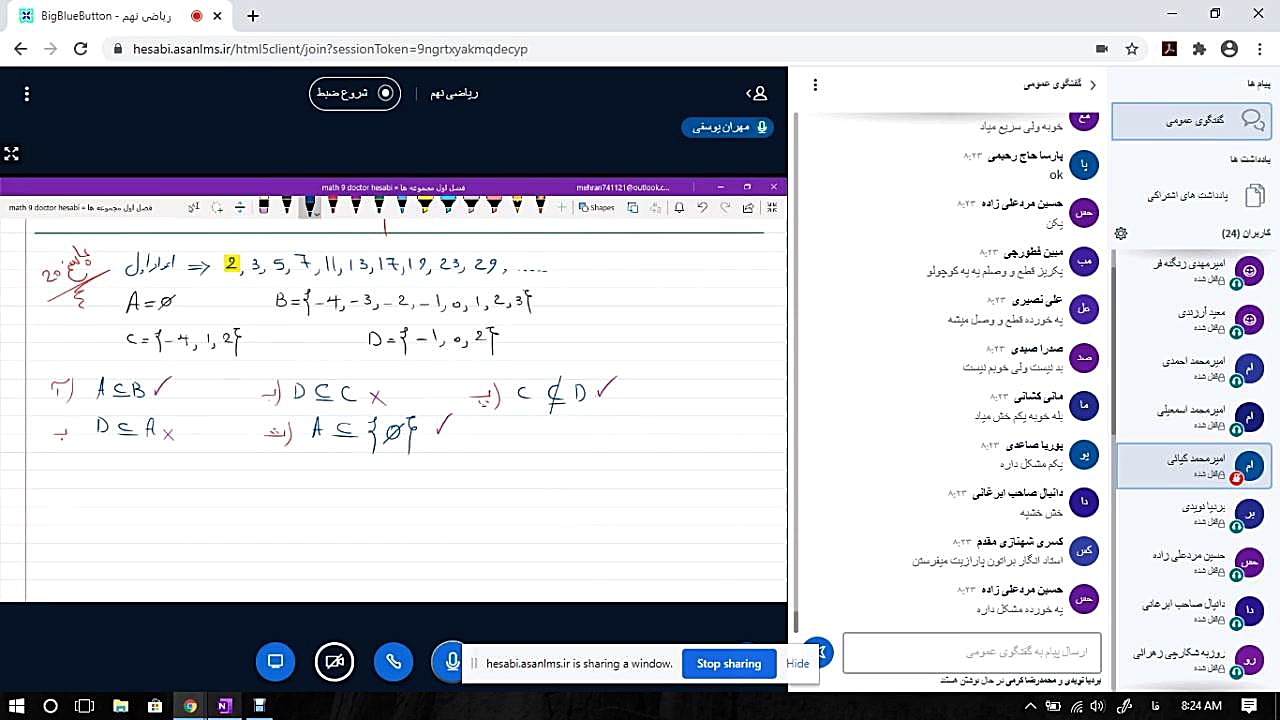Click the insert space tool in OneNote
This screenshot has height=720, width=1280.
[x=240, y=207]
